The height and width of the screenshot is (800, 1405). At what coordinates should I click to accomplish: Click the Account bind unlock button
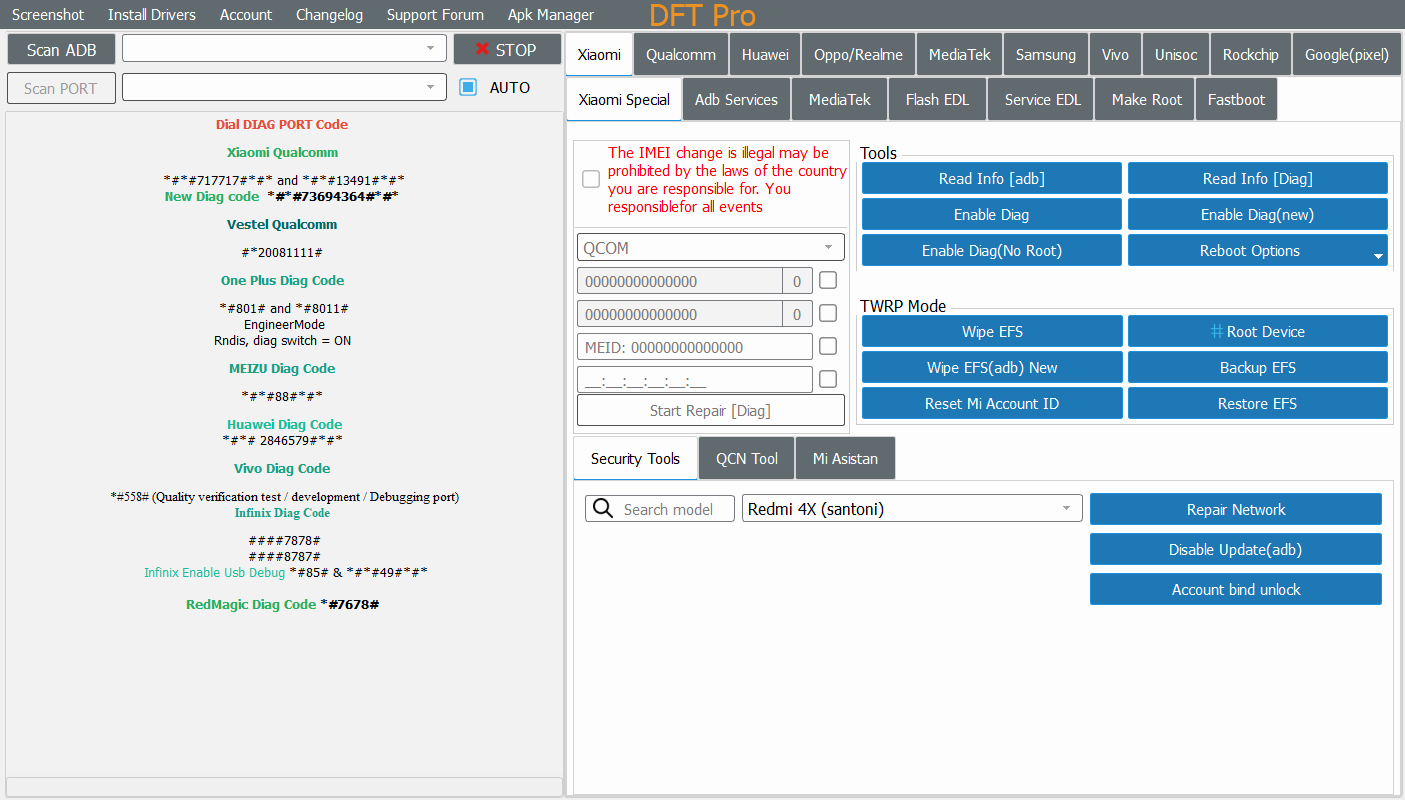tap(1235, 590)
